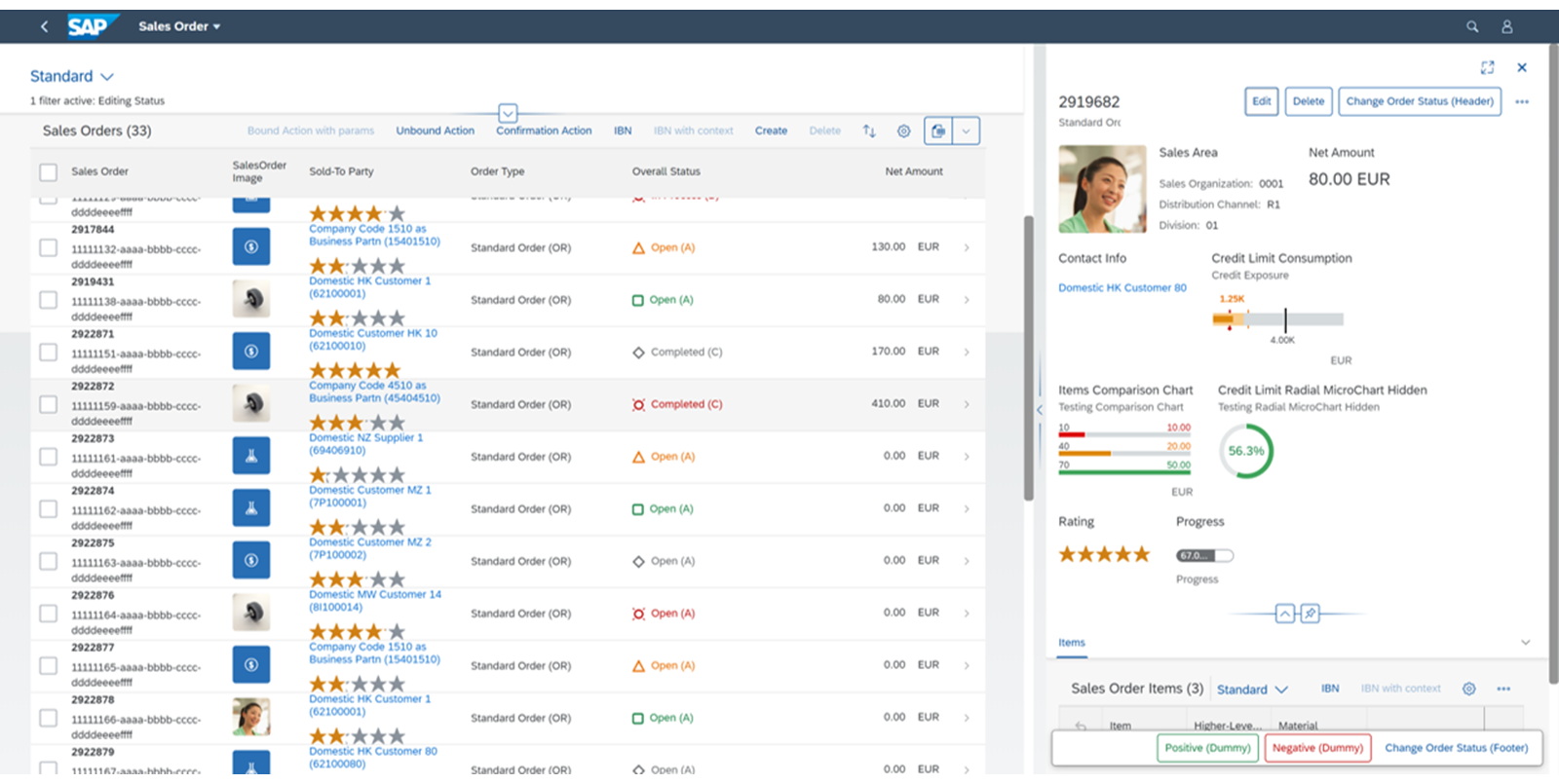Switch to the Items section tab
Screen dimensions: 1559x784
pyautogui.click(x=1072, y=643)
